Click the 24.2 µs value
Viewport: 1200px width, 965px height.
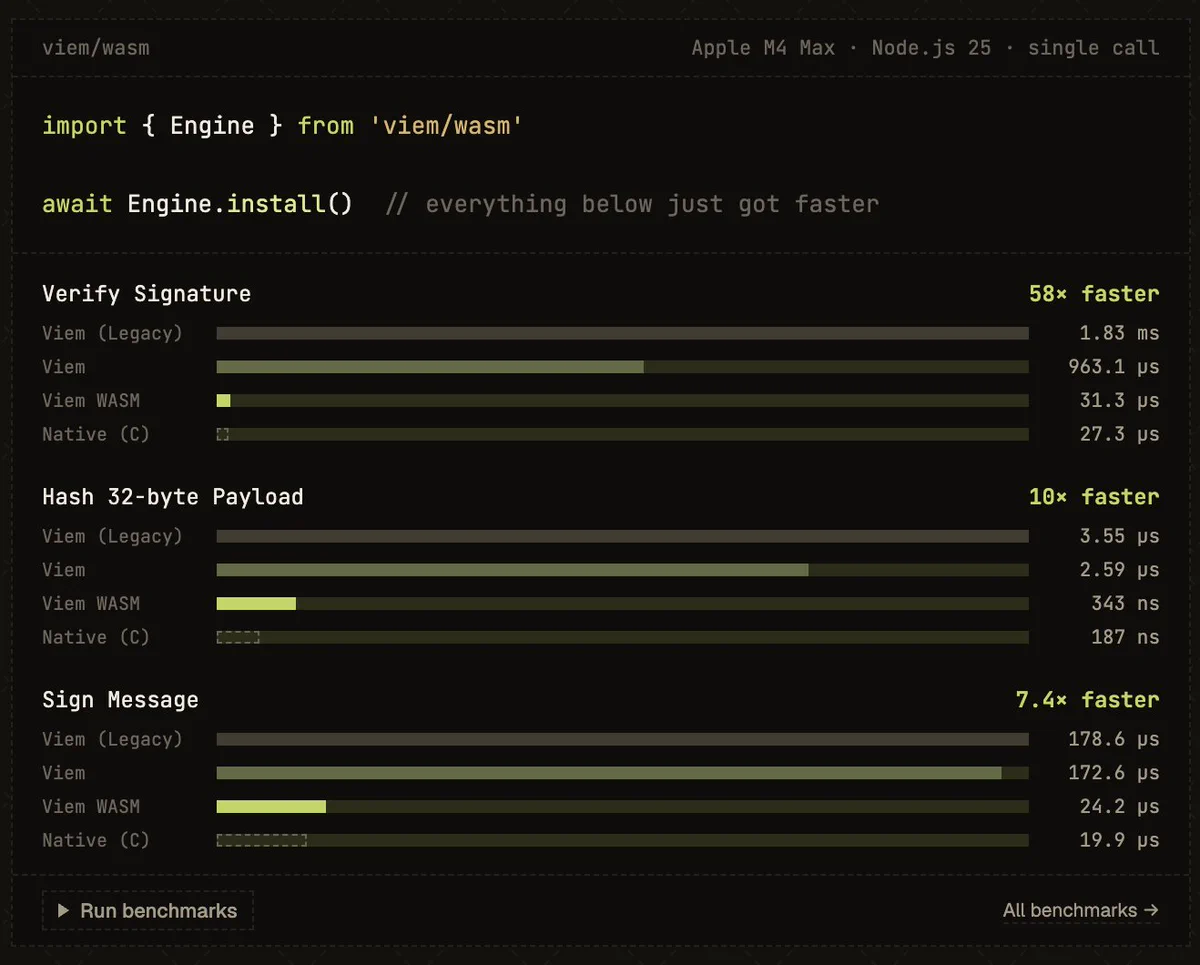tap(1119, 806)
